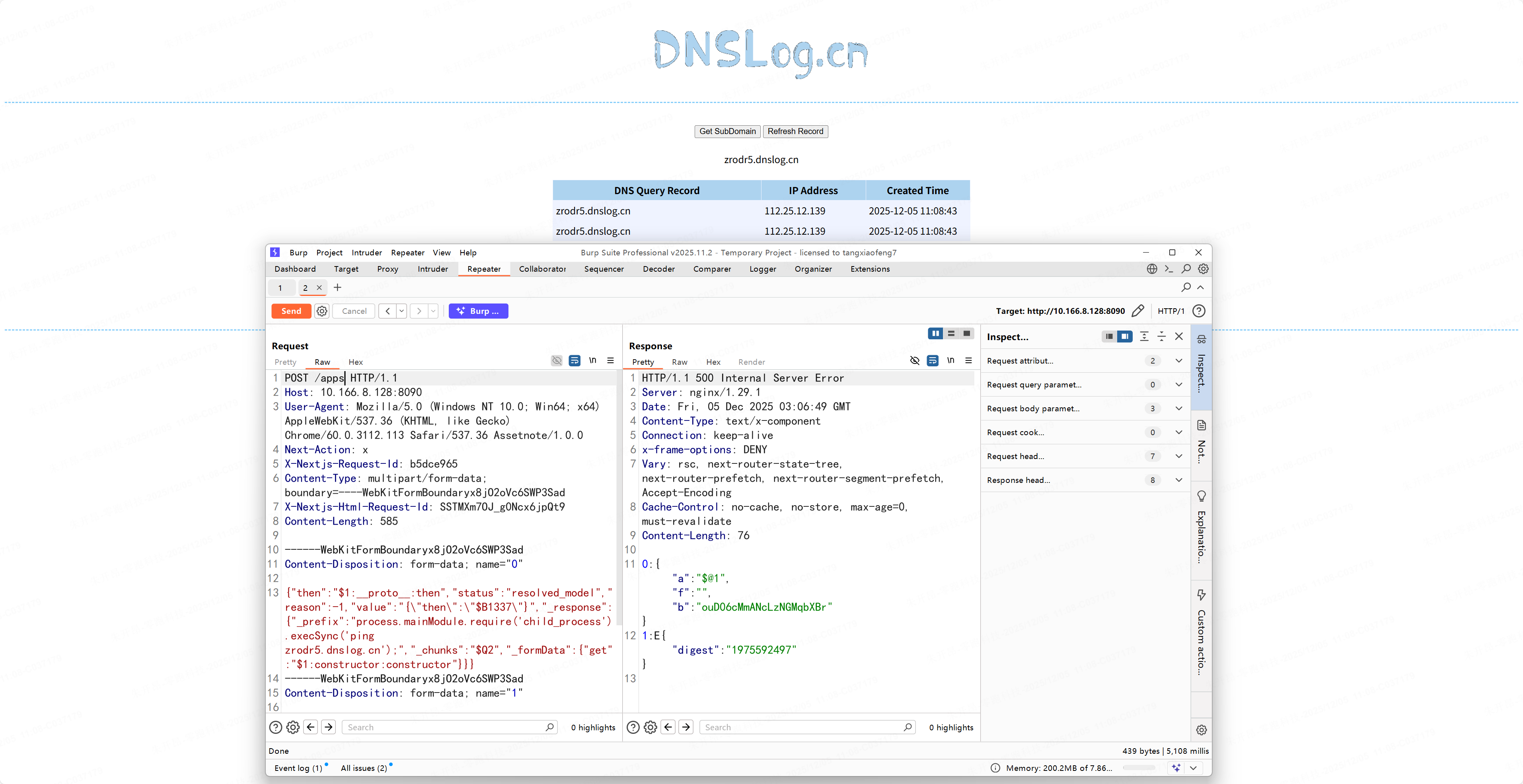Click the Refresh Record button

click(x=795, y=131)
